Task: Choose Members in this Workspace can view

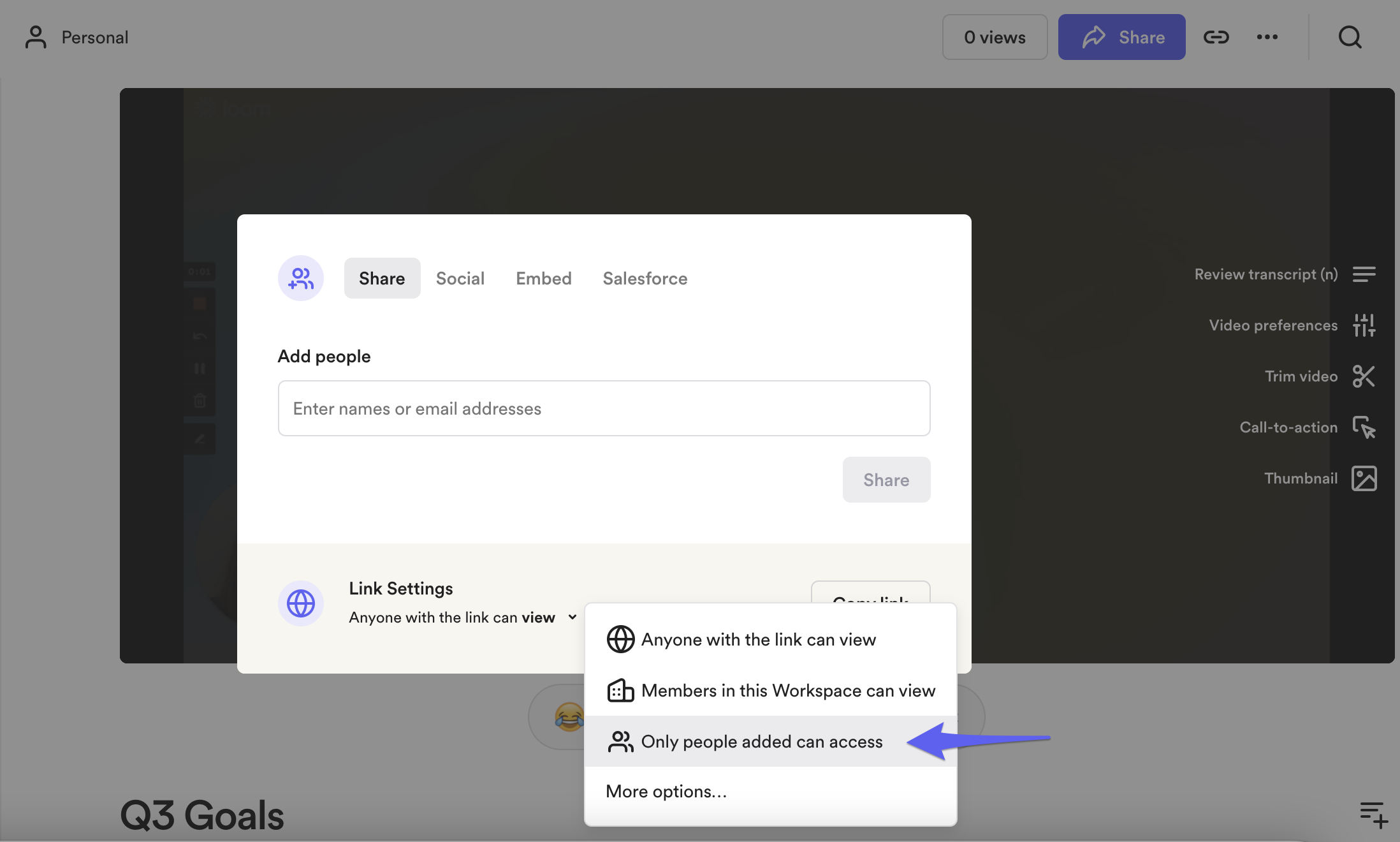Action: point(787,690)
